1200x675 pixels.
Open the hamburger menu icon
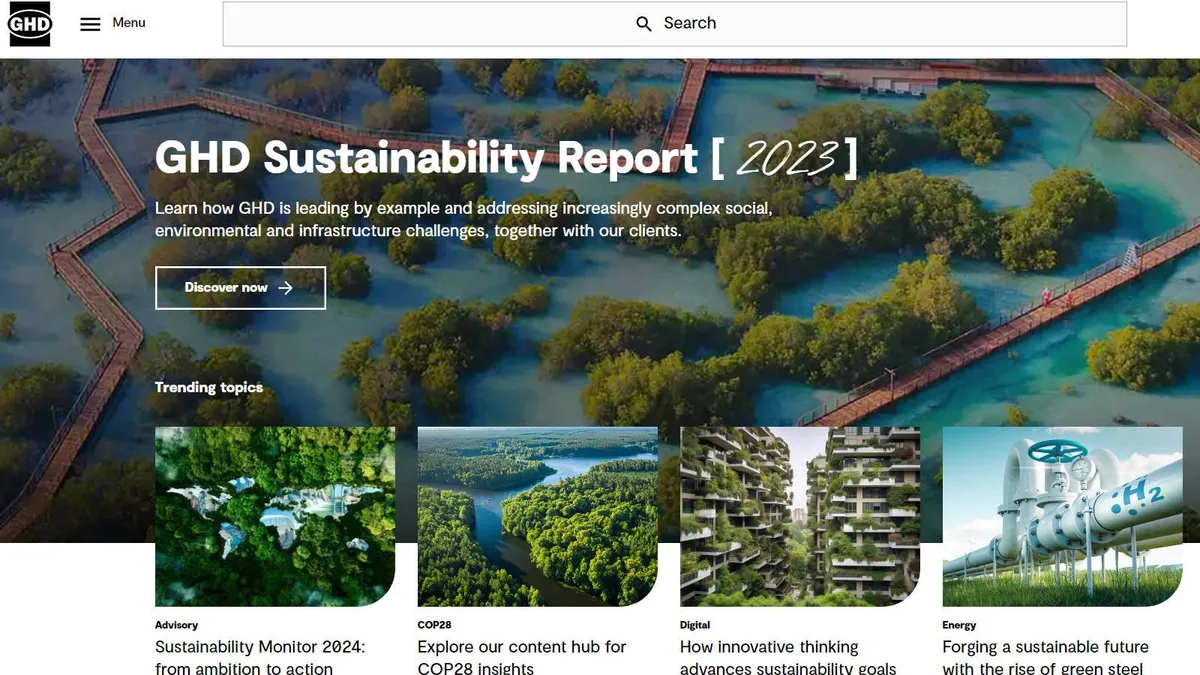91,24
